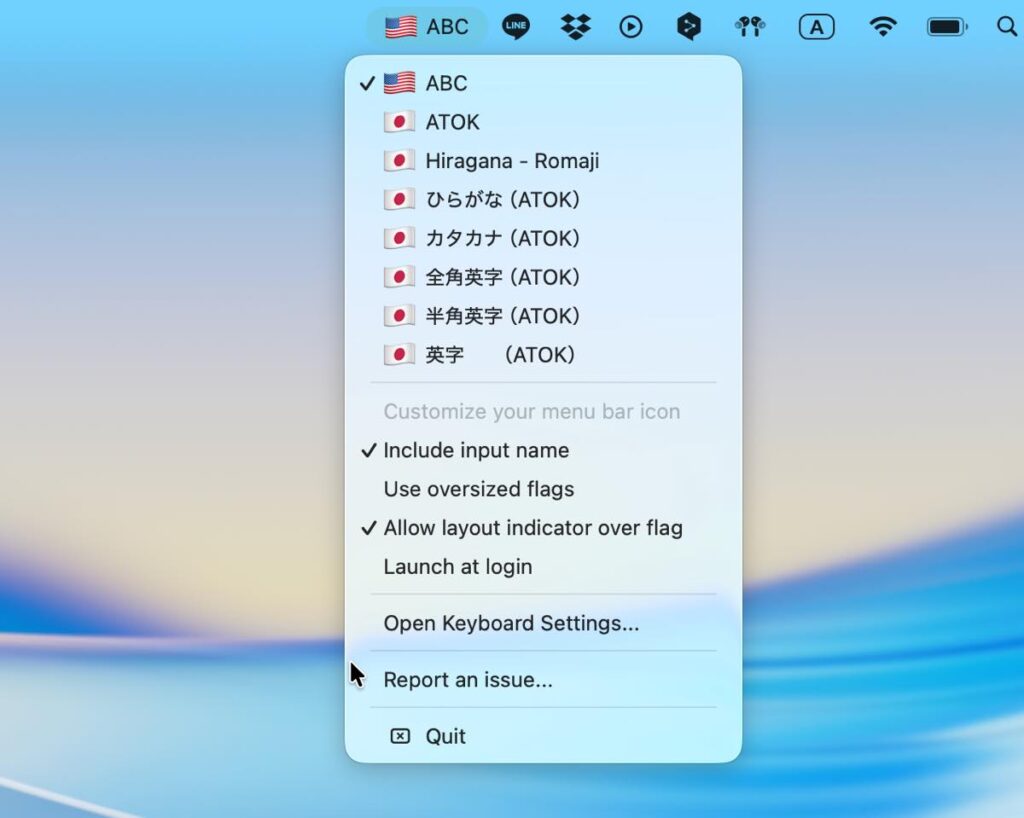Switch to Hiragana - Romaji input
This screenshot has width=1024, height=818.
(512, 161)
